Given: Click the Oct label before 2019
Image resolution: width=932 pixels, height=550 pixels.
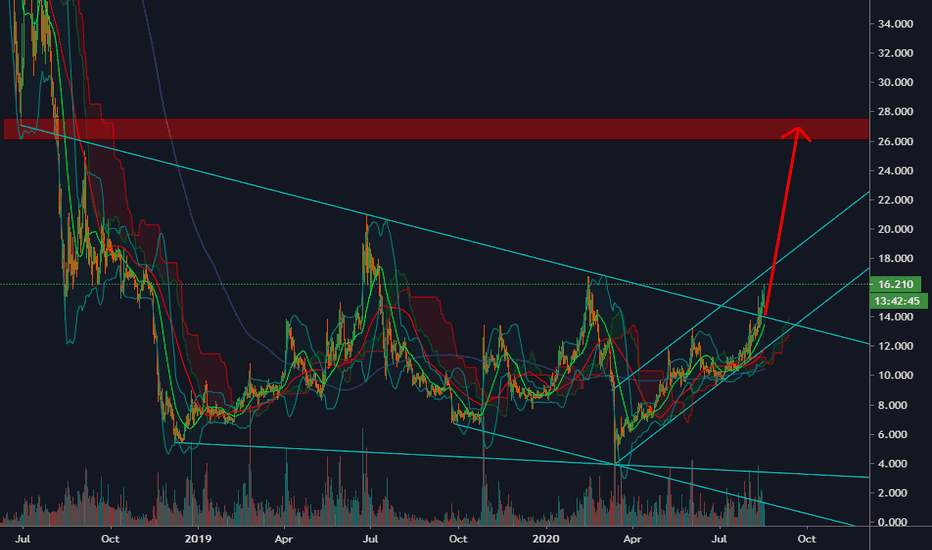Looking at the screenshot, I should tap(110, 539).
